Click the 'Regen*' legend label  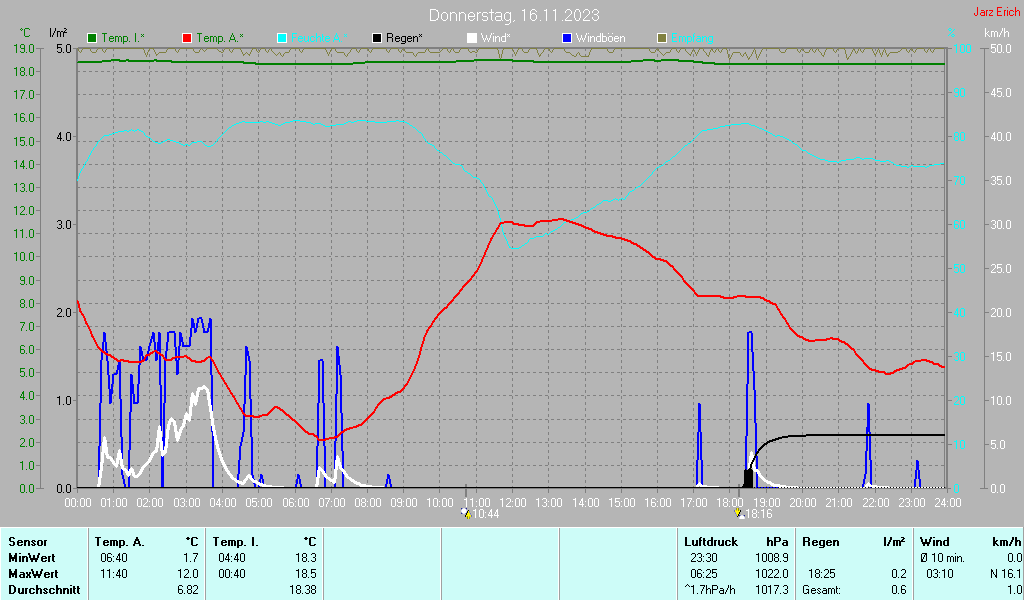tap(404, 39)
